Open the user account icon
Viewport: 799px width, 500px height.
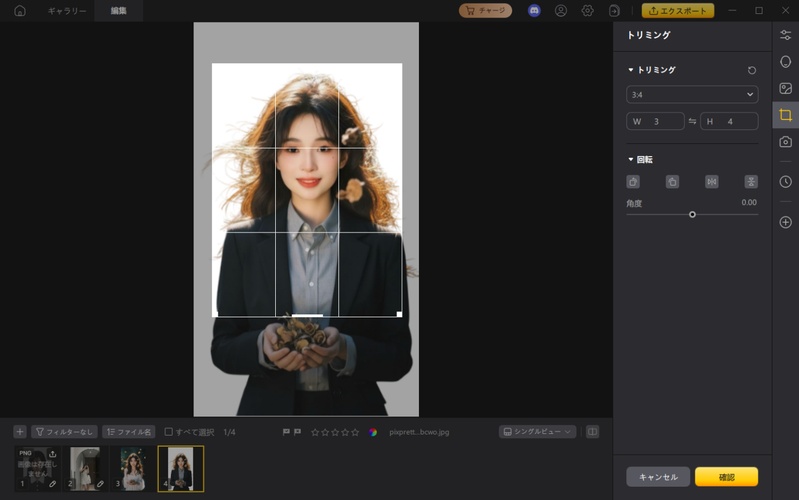click(x=561, y=11)
